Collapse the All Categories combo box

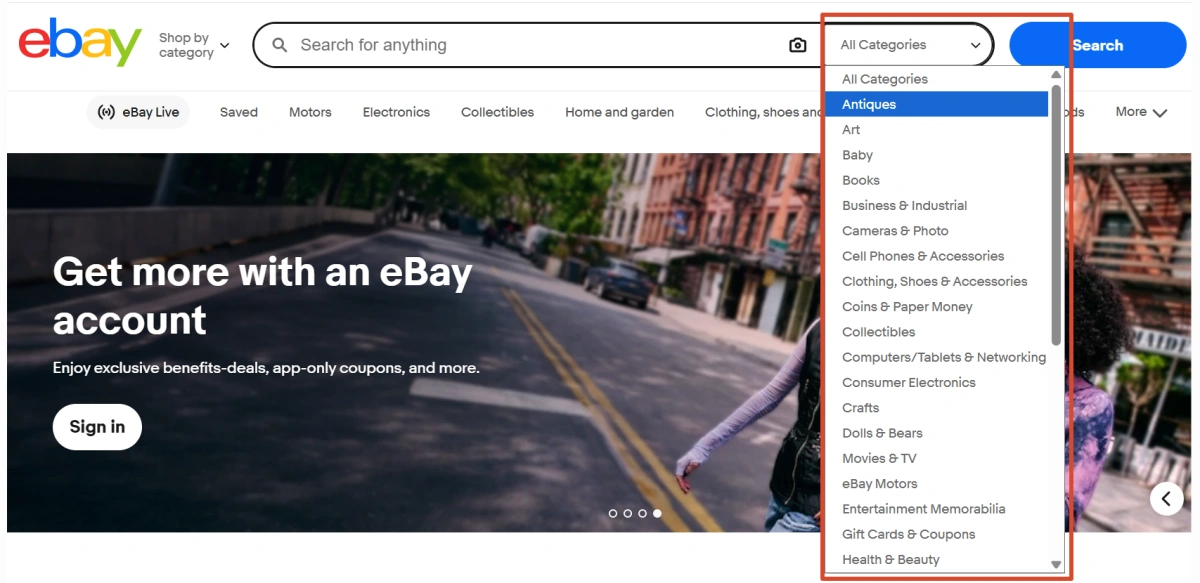pyautogui.click(x=909, y=45)
